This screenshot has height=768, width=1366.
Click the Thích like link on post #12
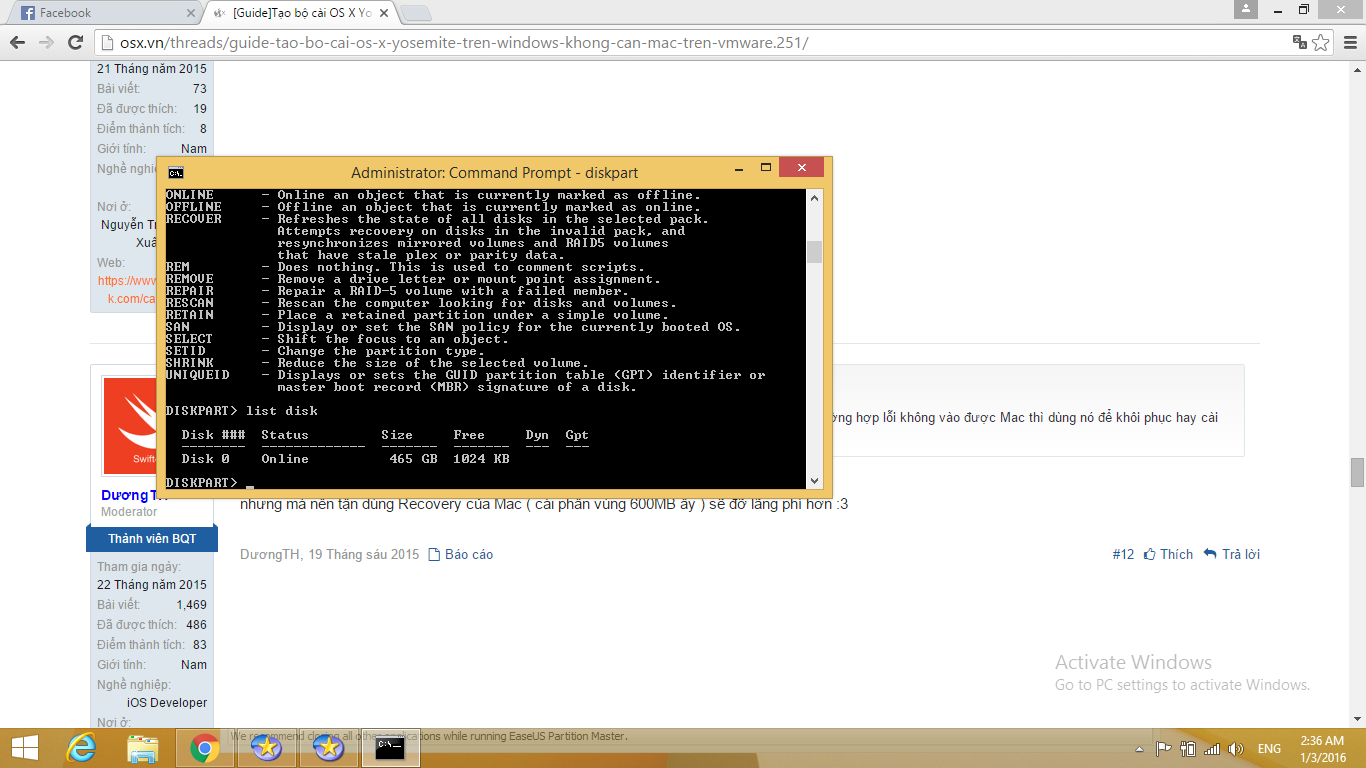coord(1168,554)
